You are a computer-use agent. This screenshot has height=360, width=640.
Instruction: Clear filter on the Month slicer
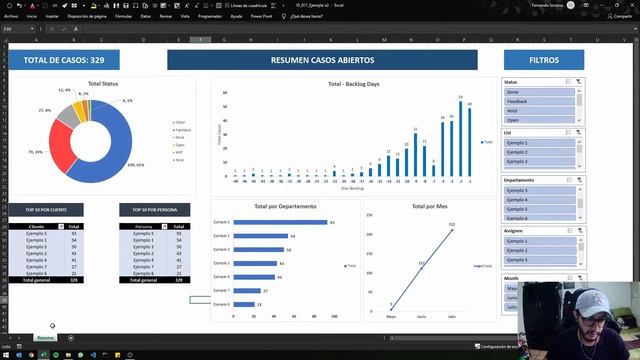[x=580, y=278]
